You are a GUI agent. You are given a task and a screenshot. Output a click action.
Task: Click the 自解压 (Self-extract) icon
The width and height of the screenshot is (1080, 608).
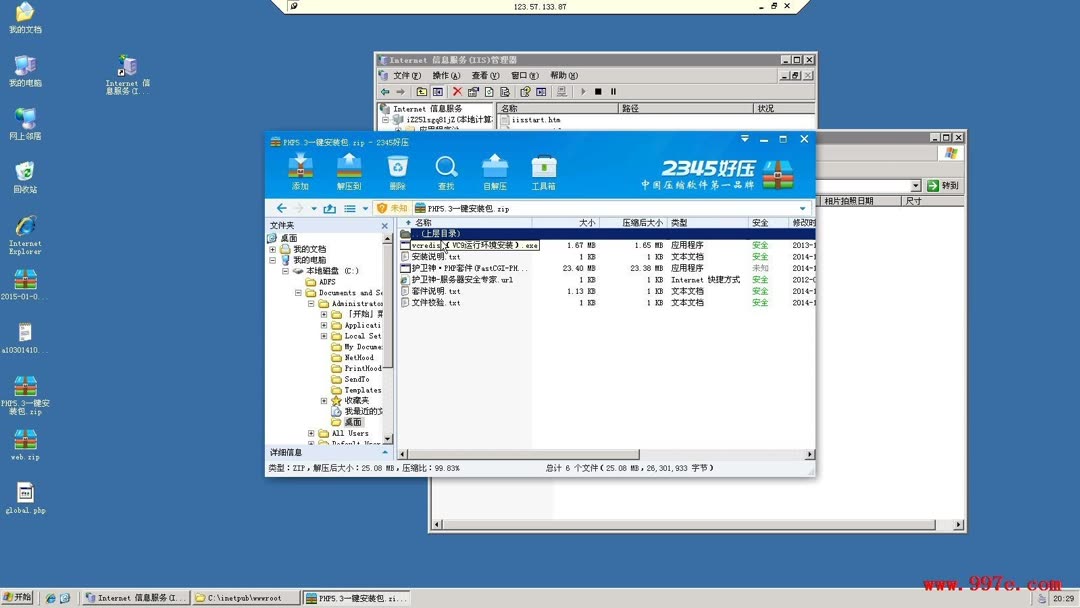[x=494, y=170]
